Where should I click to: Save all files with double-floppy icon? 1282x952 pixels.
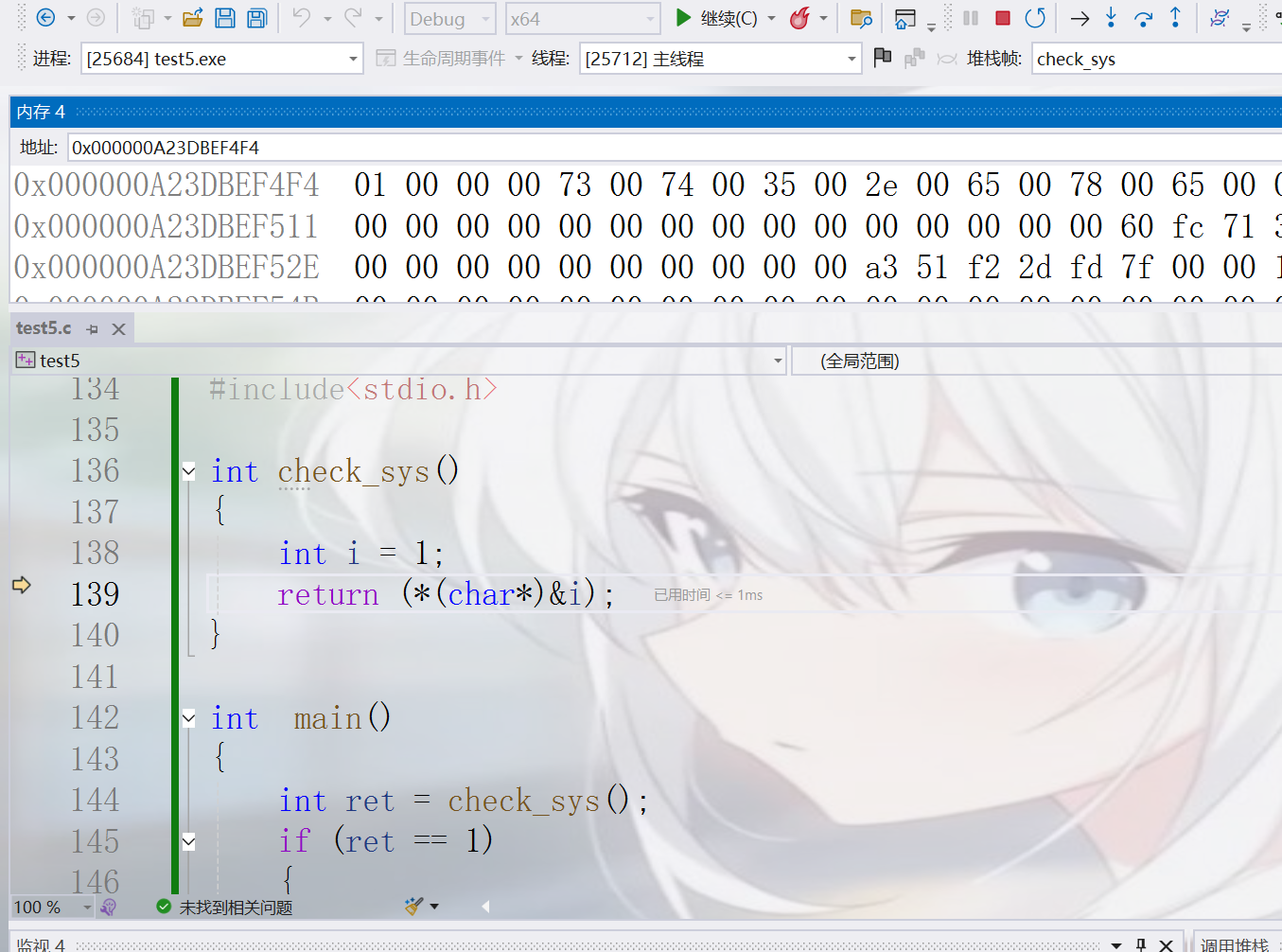tap(256, 18)
